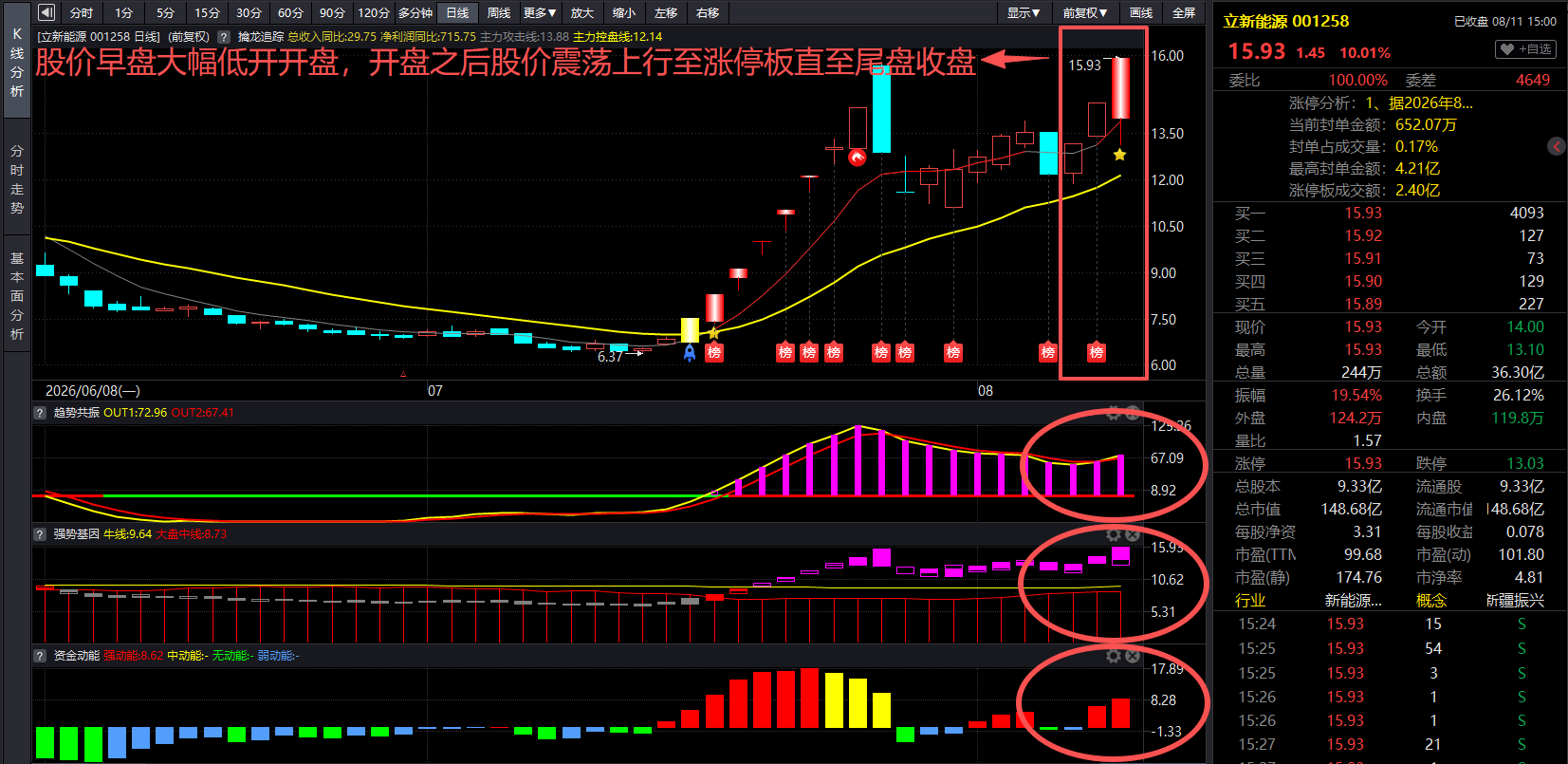Open the 多分钟 multi-minute view
Screen dimensions: 1568x764
(415, 12)
